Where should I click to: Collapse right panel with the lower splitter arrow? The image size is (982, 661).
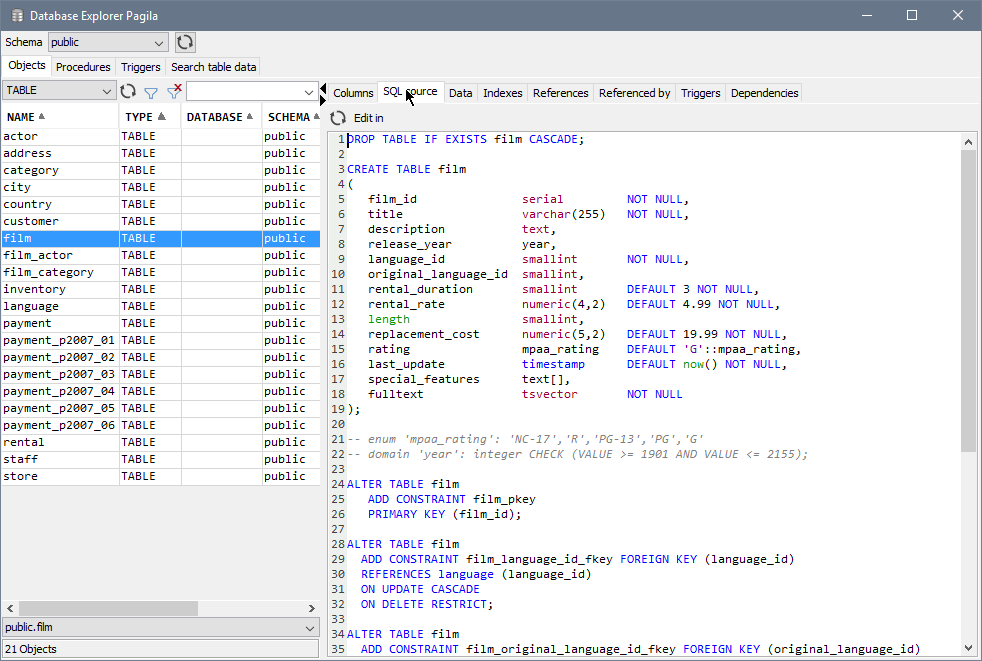click(323, 100)
